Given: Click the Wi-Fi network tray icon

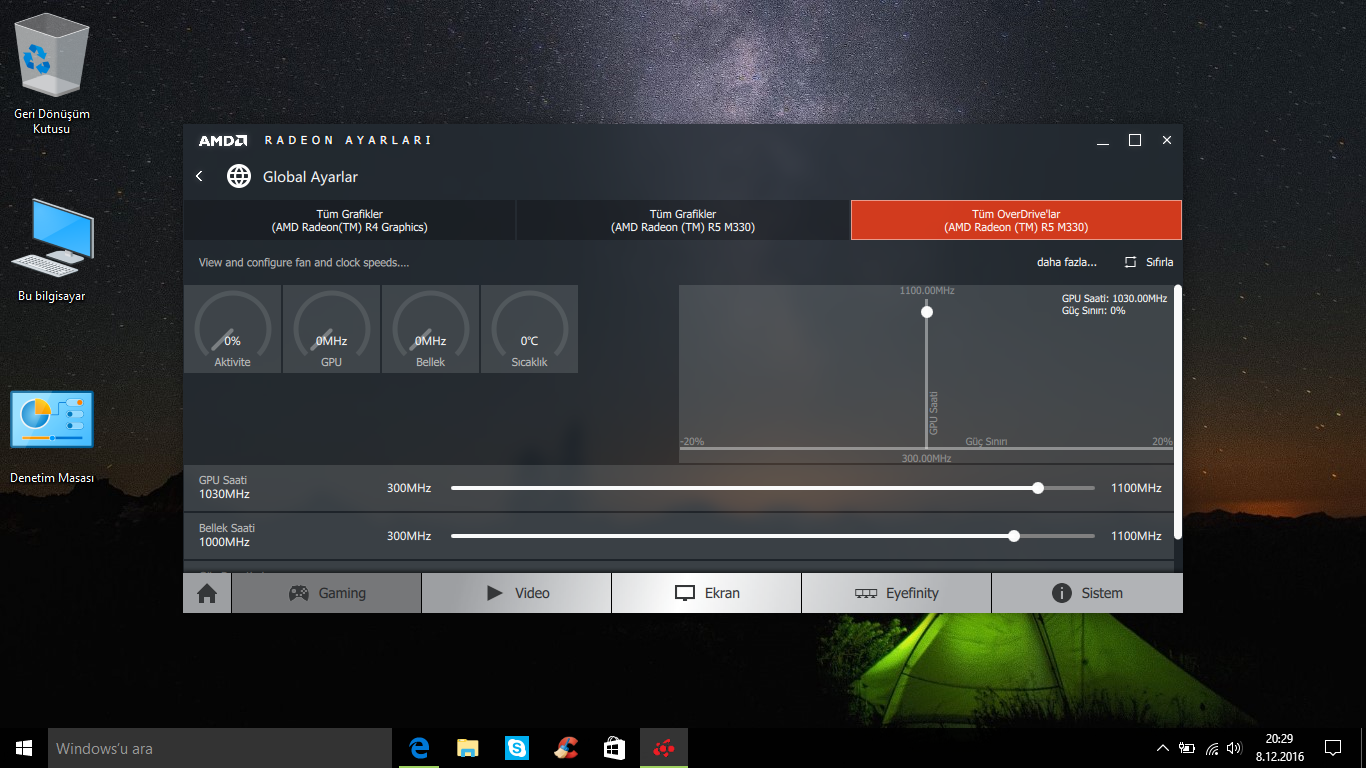Looking at the screenshot, I should click(1212, 748).
